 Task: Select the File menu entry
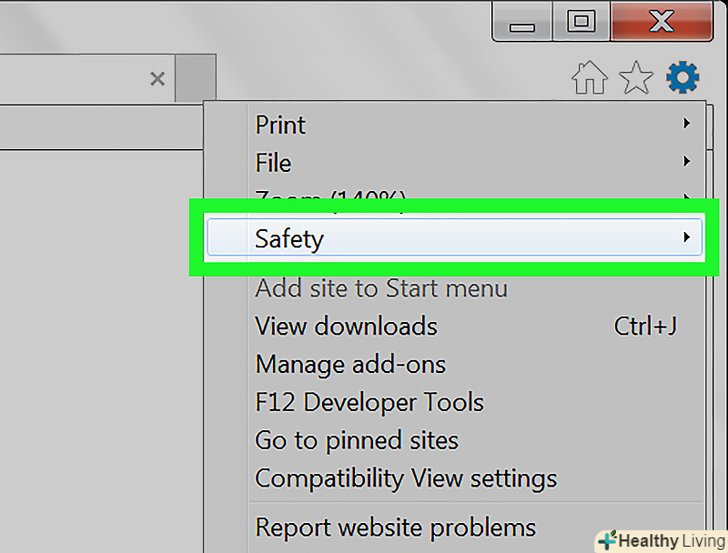(273, 163)
